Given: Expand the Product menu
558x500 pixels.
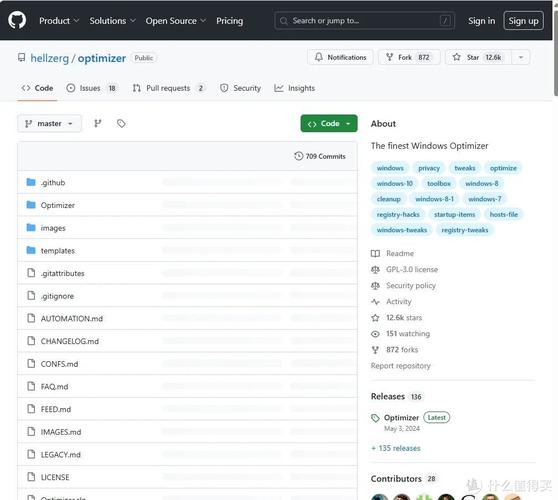Looking at the screenshot, I should (59, 21).
